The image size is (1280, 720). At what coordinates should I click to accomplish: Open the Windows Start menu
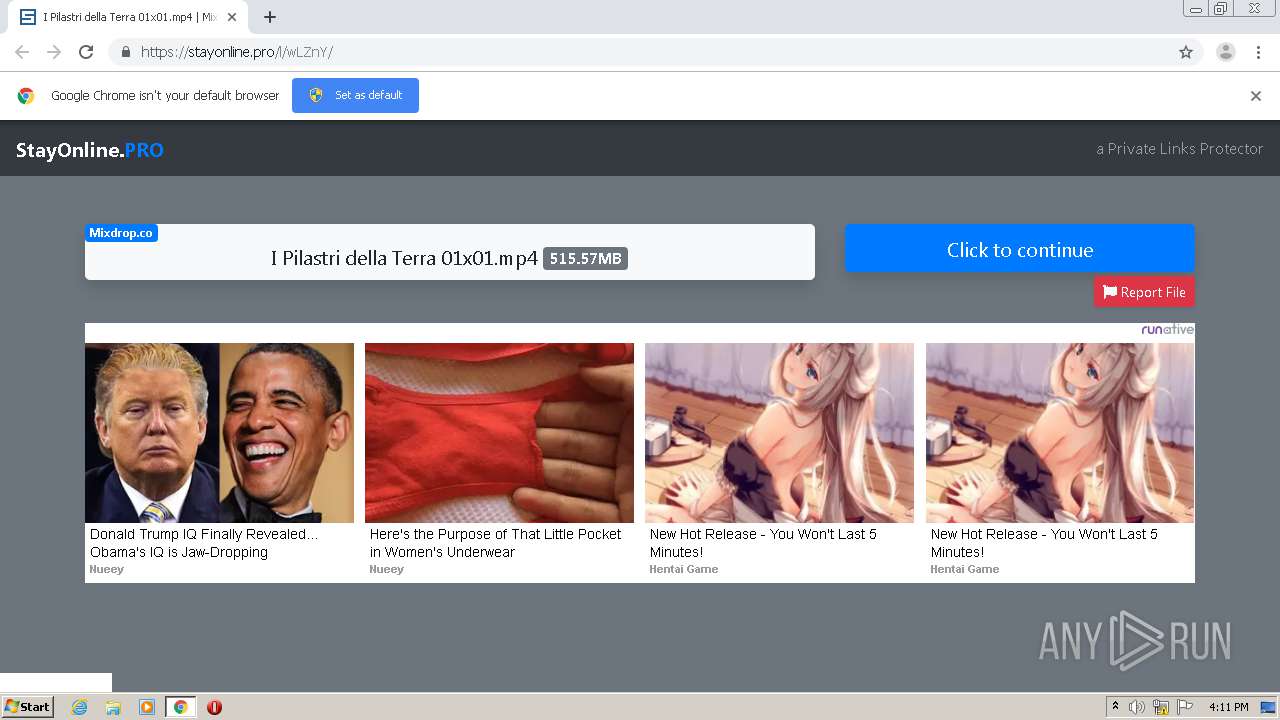[28, 707]
